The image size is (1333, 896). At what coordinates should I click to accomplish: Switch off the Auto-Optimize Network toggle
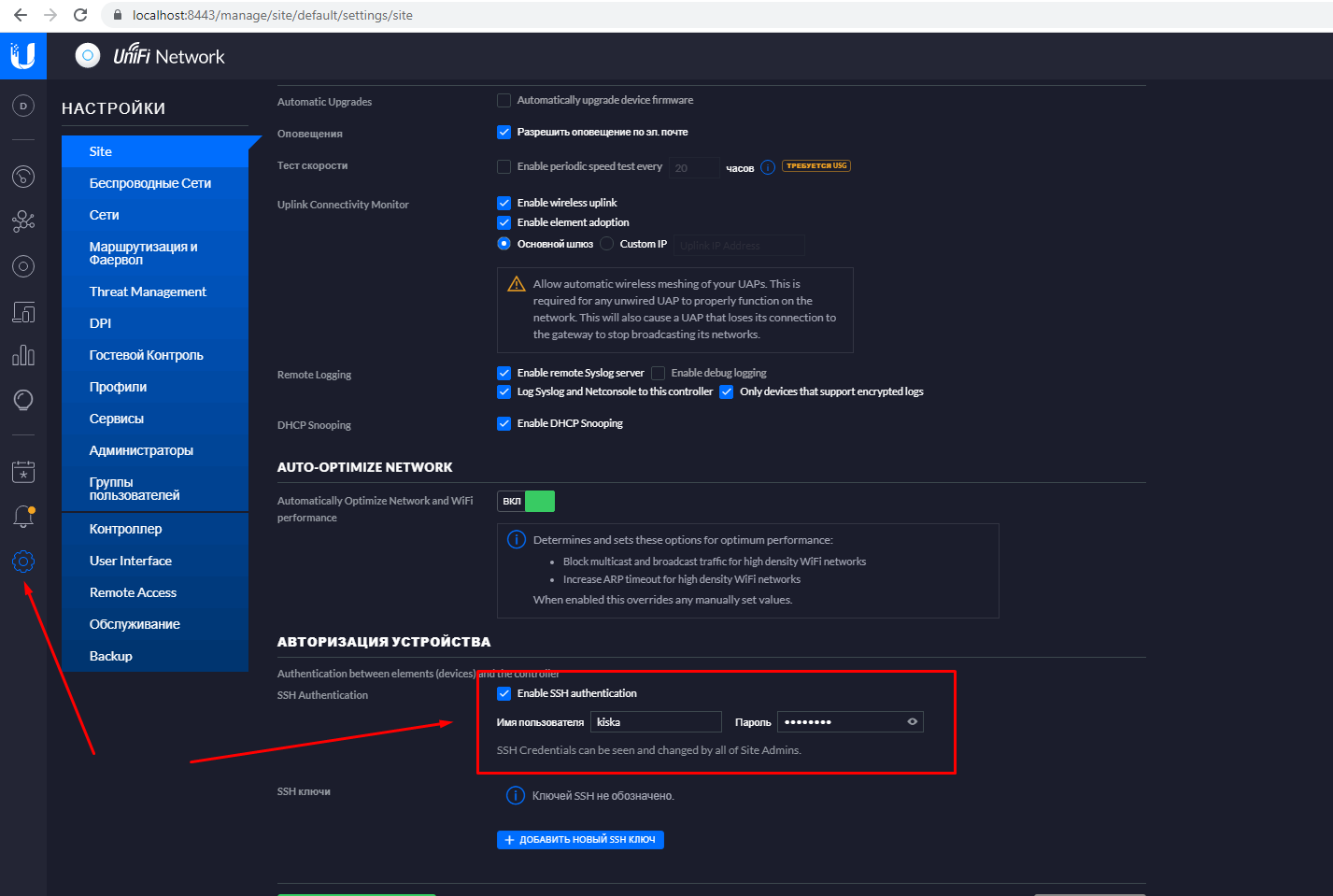[526, 501]
